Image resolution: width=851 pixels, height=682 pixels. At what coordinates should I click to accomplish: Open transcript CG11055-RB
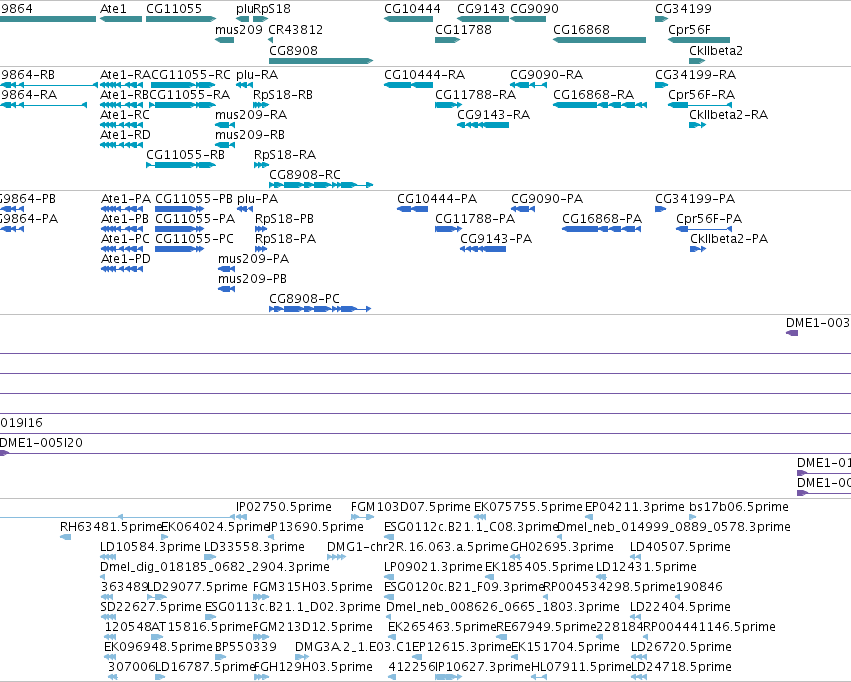pyautogui.click(x=185, y=155)
